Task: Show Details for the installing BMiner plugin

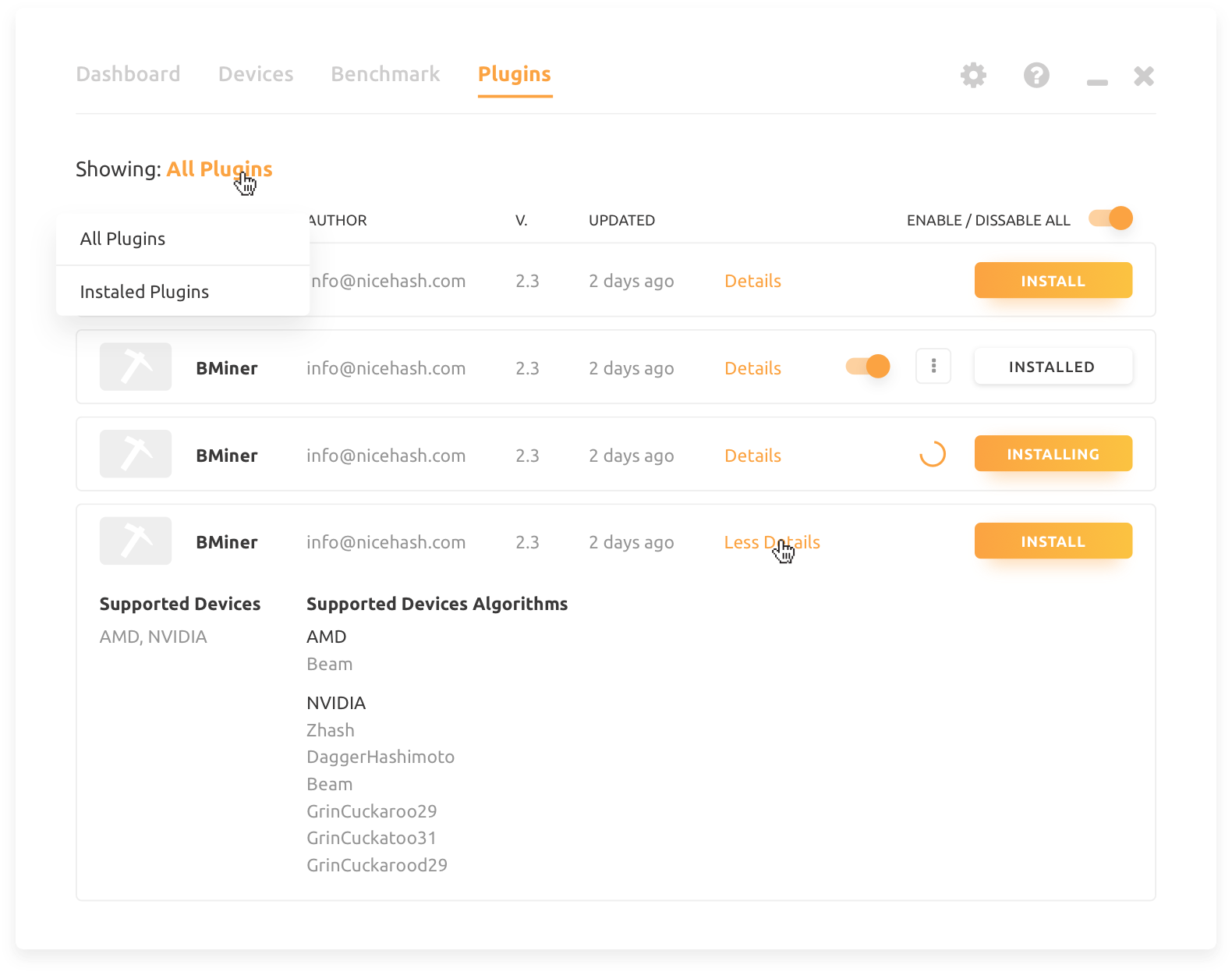Action: [x=752, y=456]
